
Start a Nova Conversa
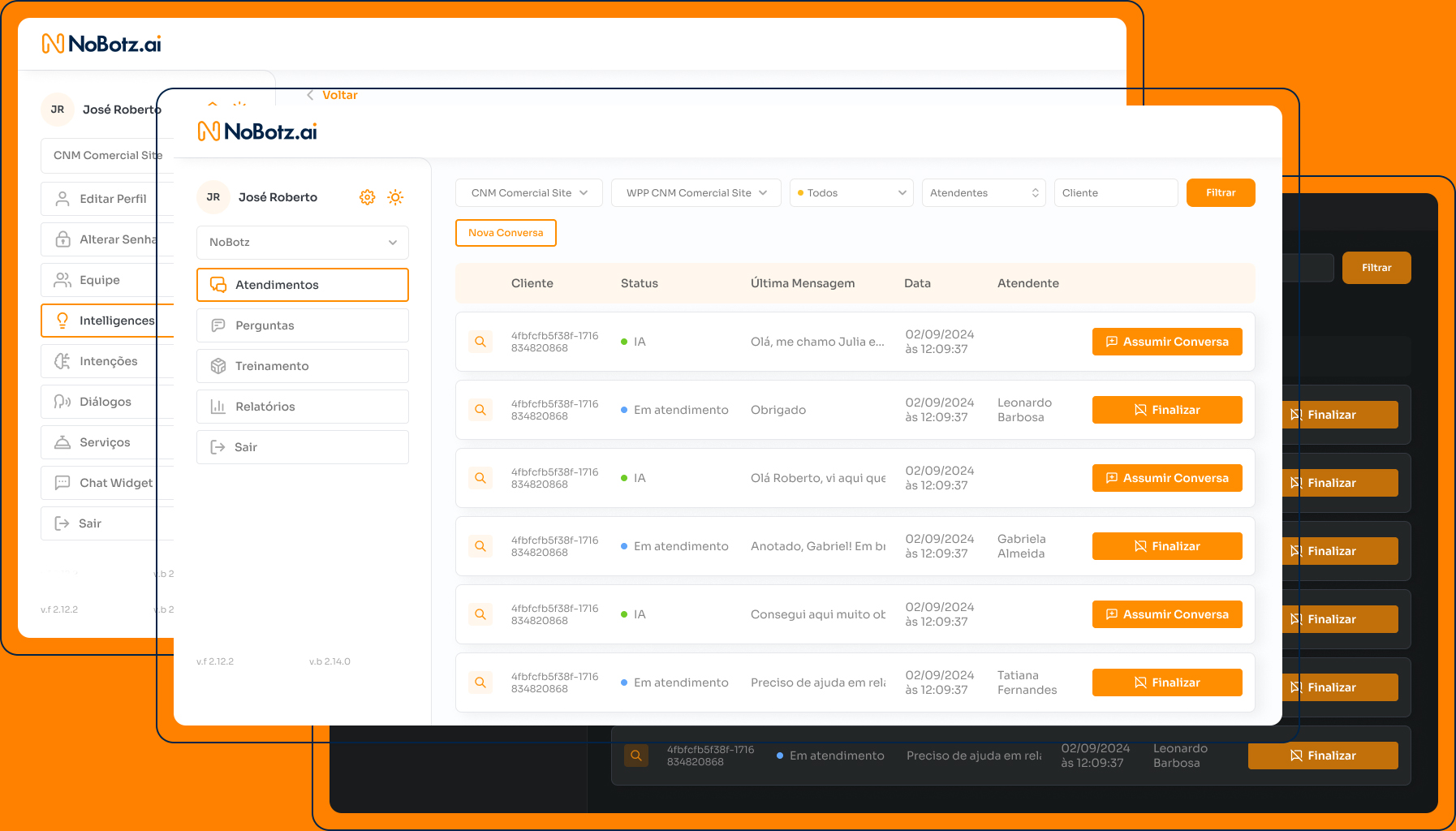[506, 233]
